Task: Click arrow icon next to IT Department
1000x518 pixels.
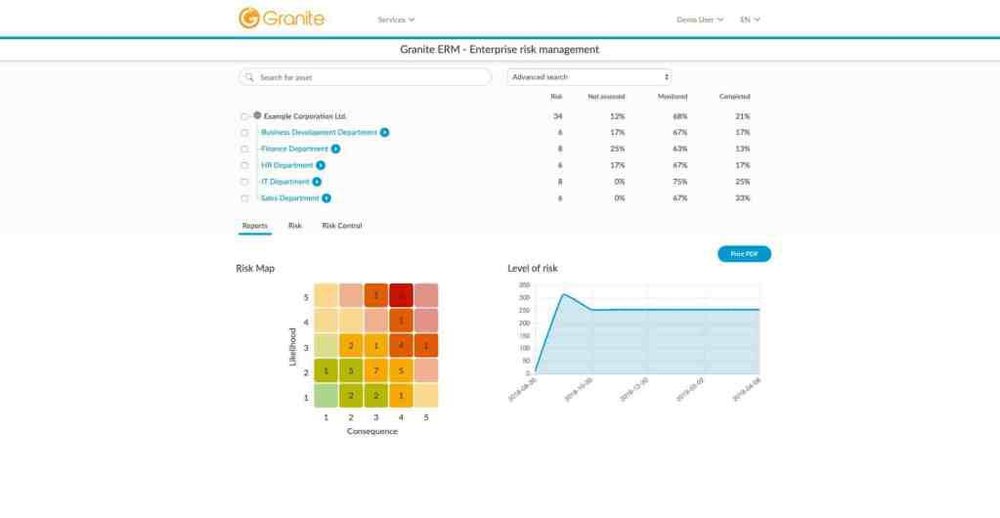Action: pyautogui.click(x=317, y=182)
